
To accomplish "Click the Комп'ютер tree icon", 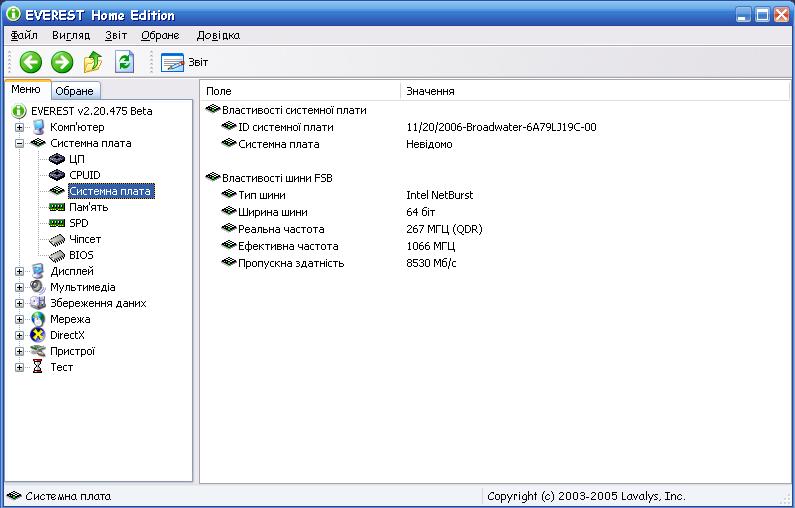I will coord(39,127).
